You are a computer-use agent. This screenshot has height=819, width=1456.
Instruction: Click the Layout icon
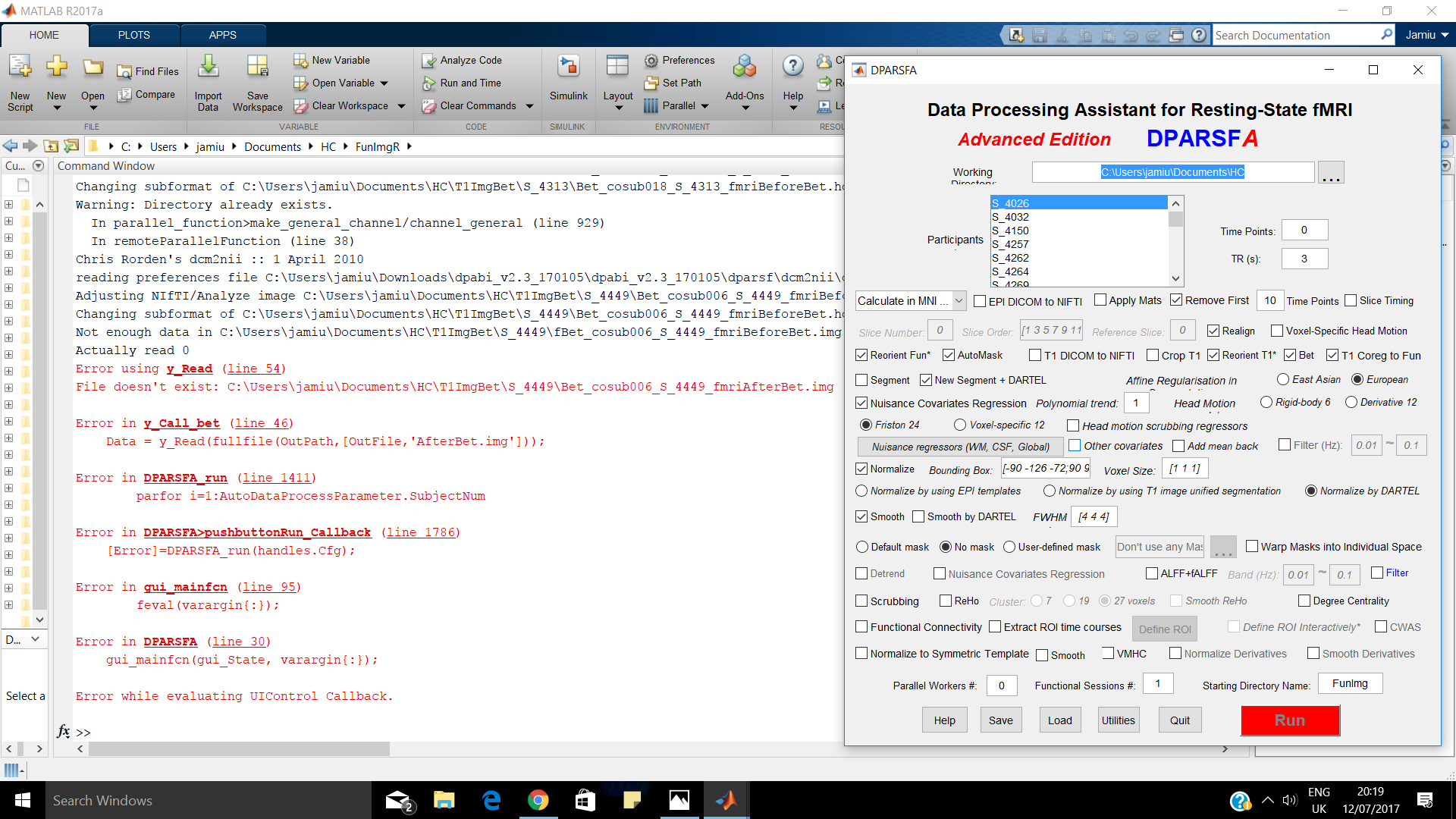point(618,67)
